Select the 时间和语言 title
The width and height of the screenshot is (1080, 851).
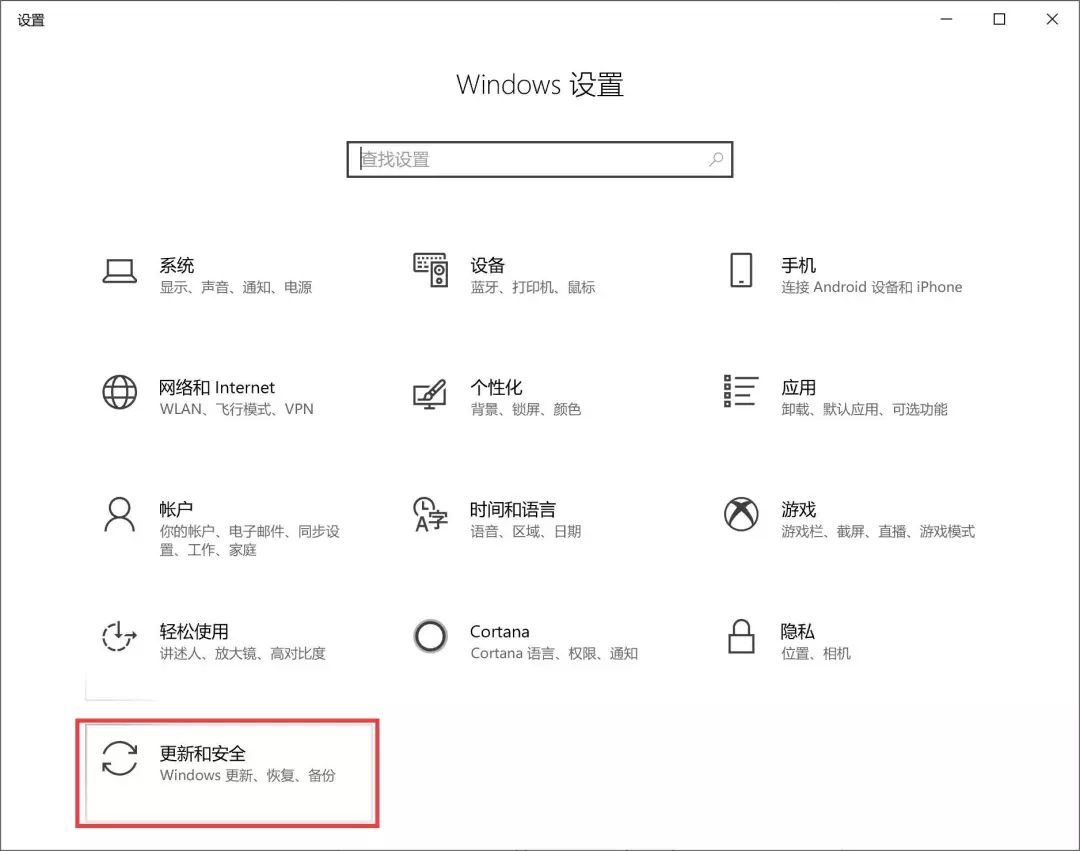[513, 509]
